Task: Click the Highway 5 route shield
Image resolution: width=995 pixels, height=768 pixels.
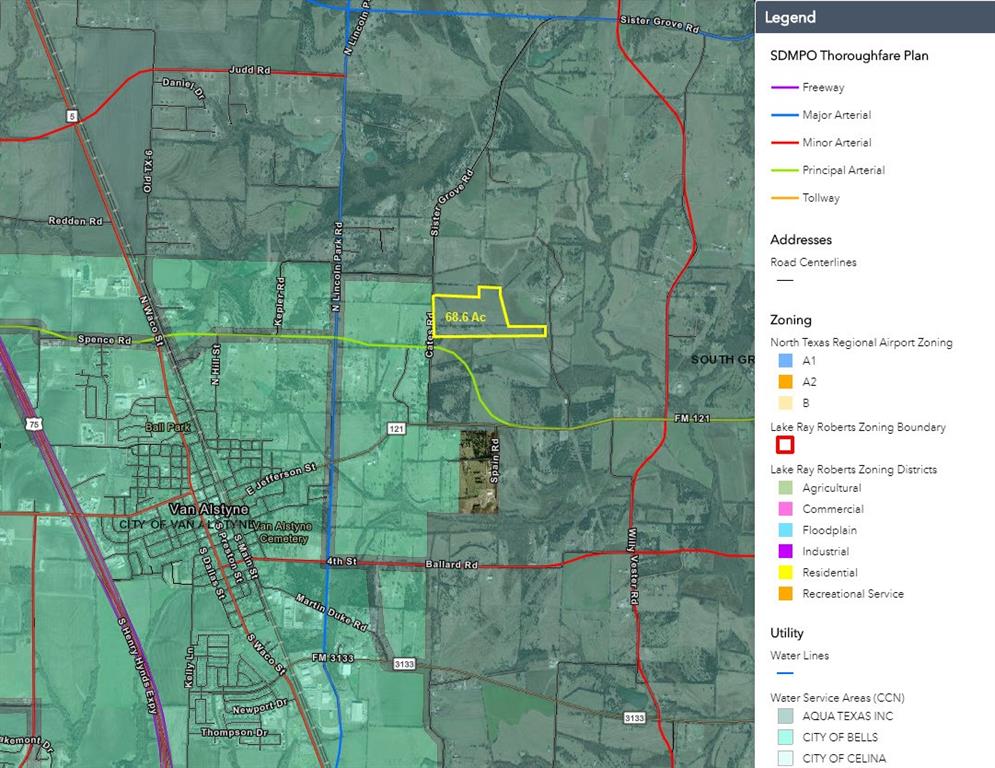Action: pyautogui.click(x=72, y=117)
